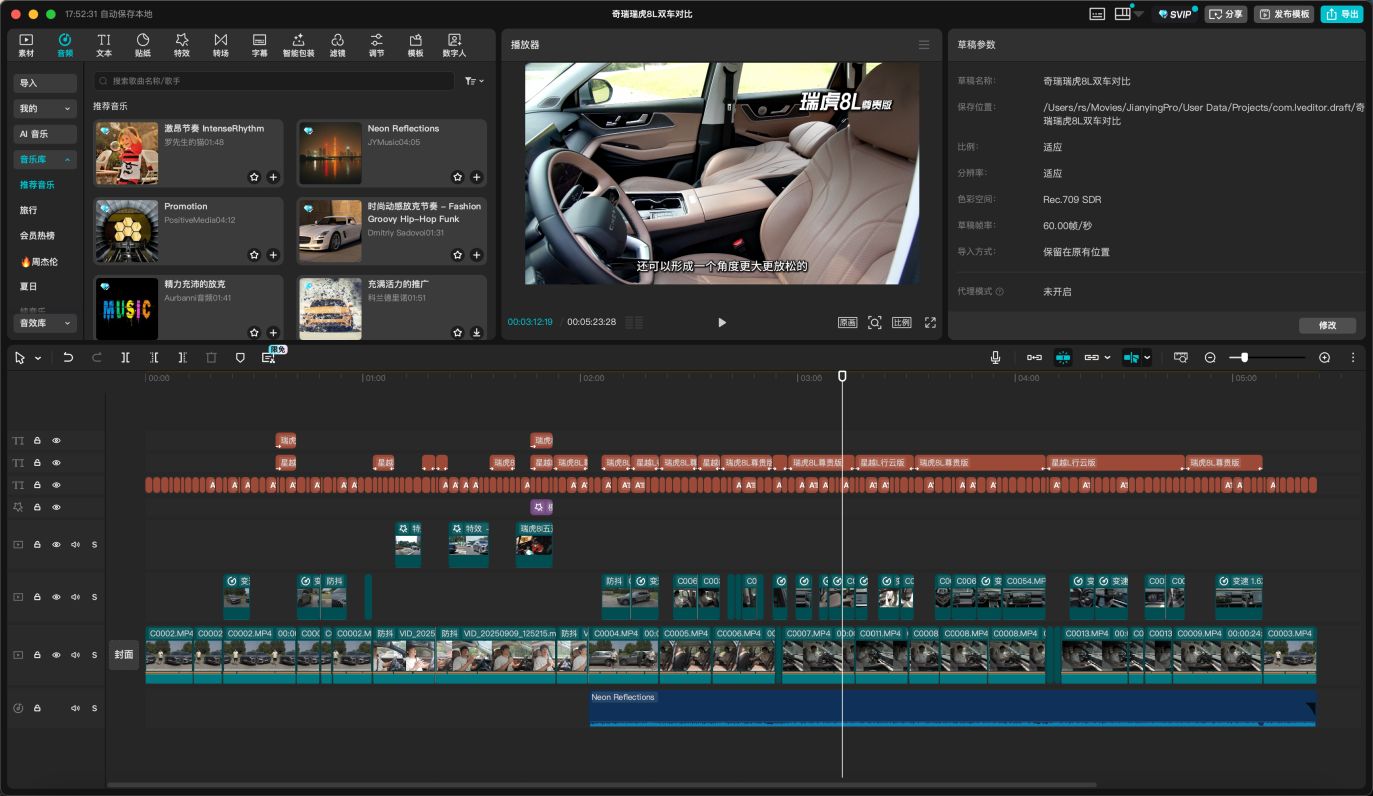
Task: Add a marker with the shield icon
Action: pyautogui.click(x=240, y=357)
